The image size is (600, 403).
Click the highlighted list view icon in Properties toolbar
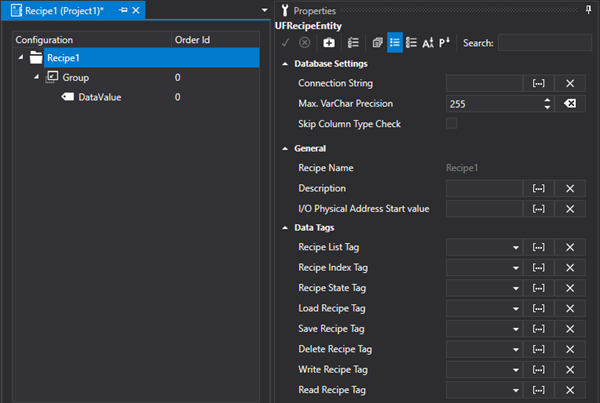pos(394,43)
